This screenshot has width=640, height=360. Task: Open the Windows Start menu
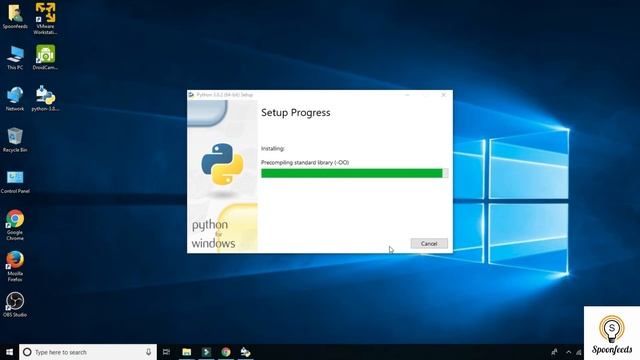(x=9, y=352)
